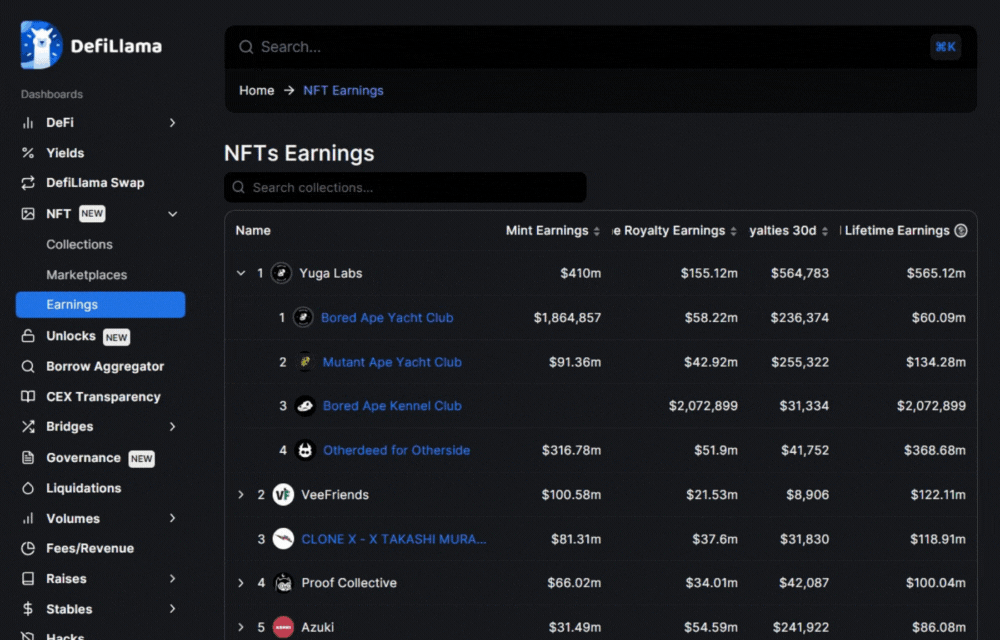The height and width of the screenshot is (640, 1000).
Task: Click the NFT image icon in sidebar
Action: 28,214
